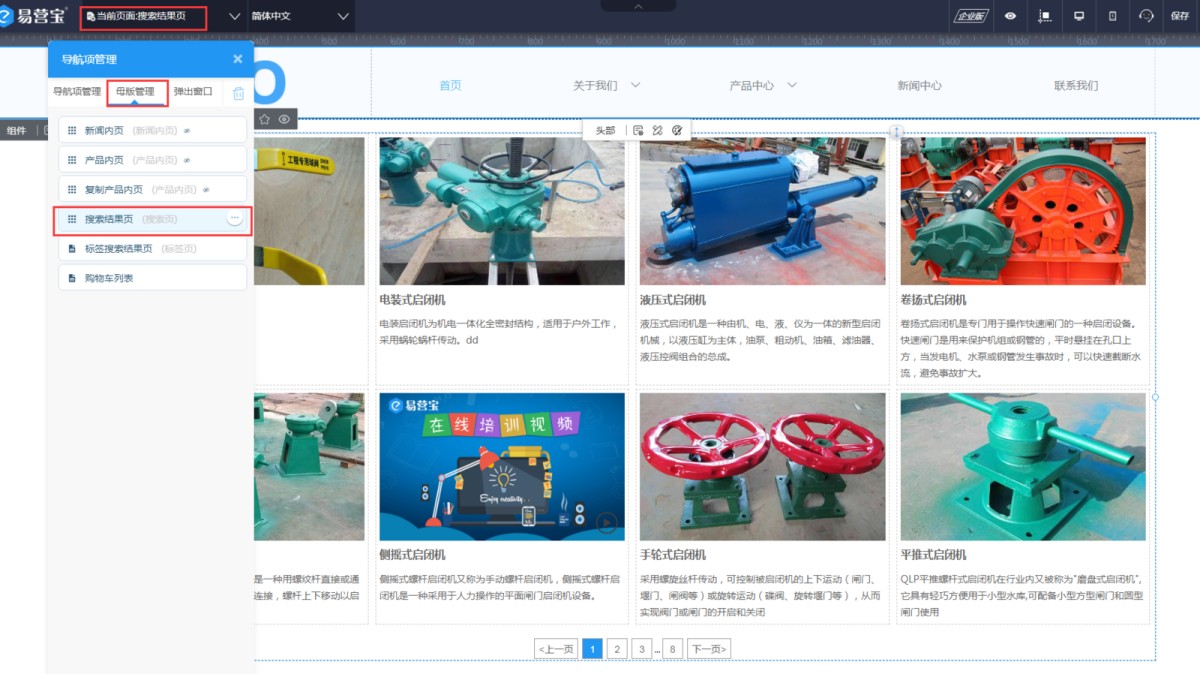Open the 新闻中心 navigation link
Image resolution: width=1200 pixels, height=674 pixels.
click(919, 86)
